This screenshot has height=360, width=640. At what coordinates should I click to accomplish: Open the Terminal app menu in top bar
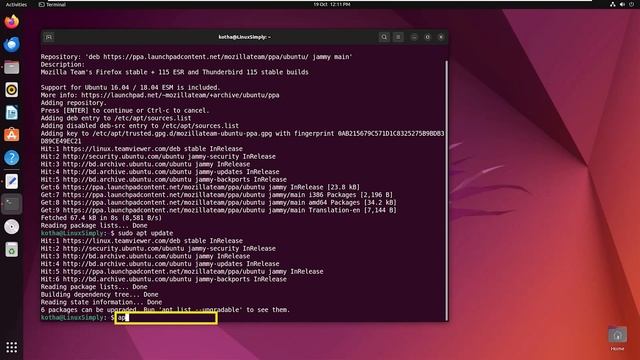coord(52,4)
